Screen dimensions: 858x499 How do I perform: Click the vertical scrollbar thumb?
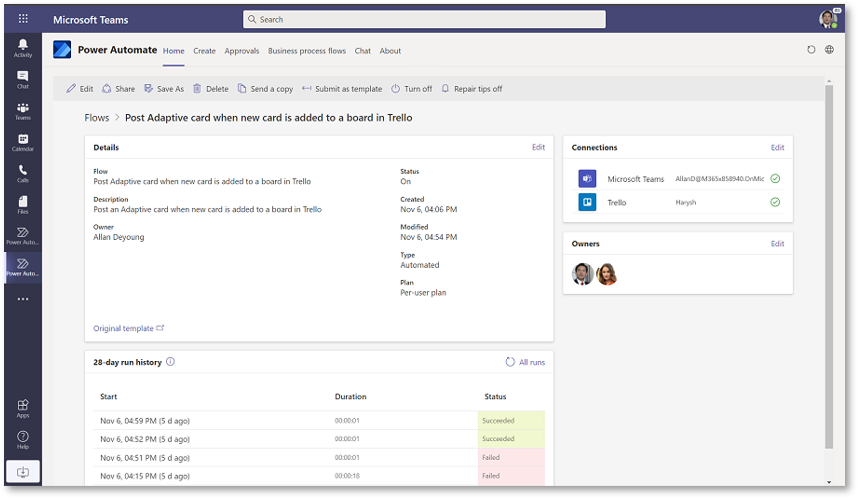pyautogui.click(x=829, y=267)
